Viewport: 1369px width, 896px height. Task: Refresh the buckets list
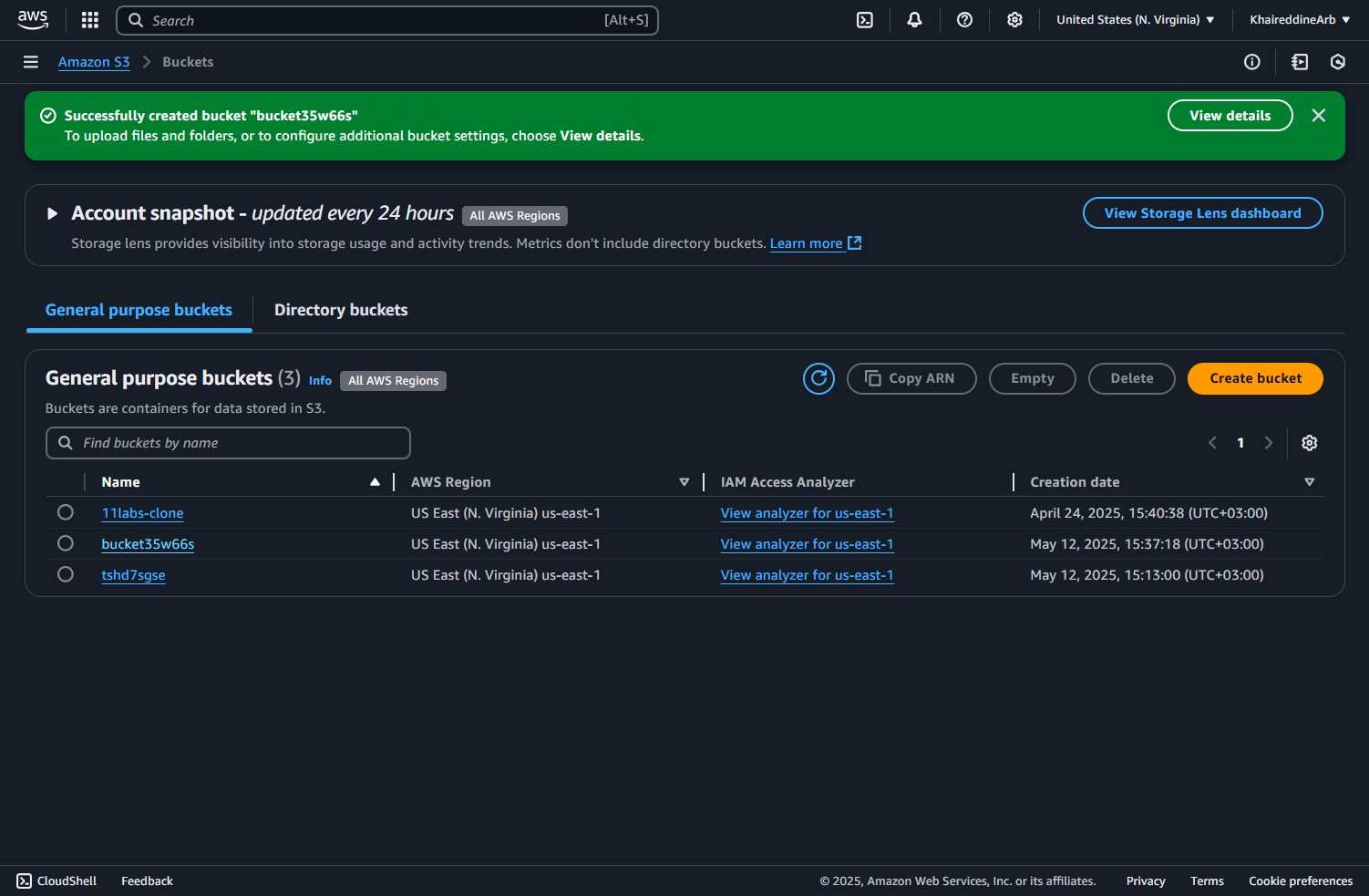point(818,378)
